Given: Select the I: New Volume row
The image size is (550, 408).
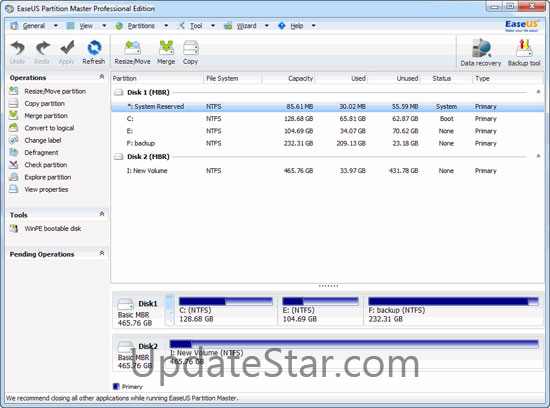Looking at the screenshot, I should click(x=328, y=171).
